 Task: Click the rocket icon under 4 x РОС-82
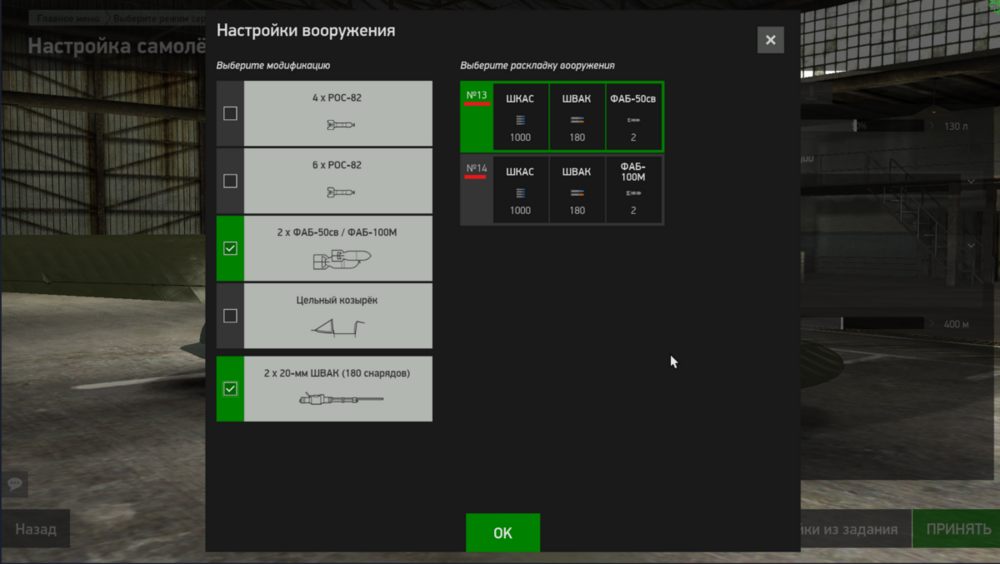[341, 125]
